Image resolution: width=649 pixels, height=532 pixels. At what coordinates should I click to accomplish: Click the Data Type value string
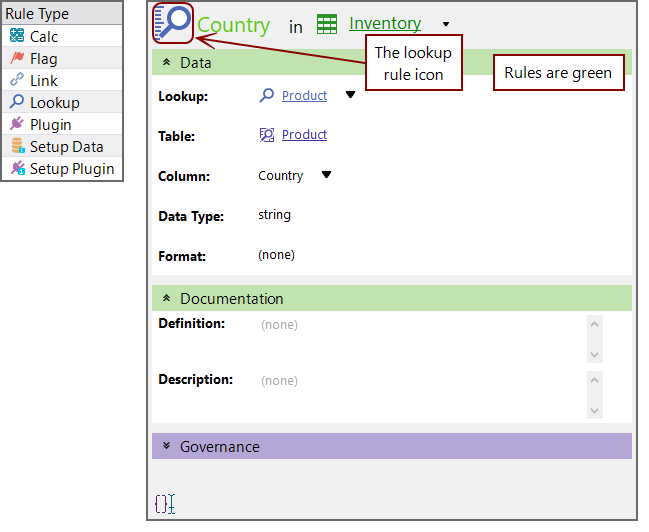coord(274,215)
